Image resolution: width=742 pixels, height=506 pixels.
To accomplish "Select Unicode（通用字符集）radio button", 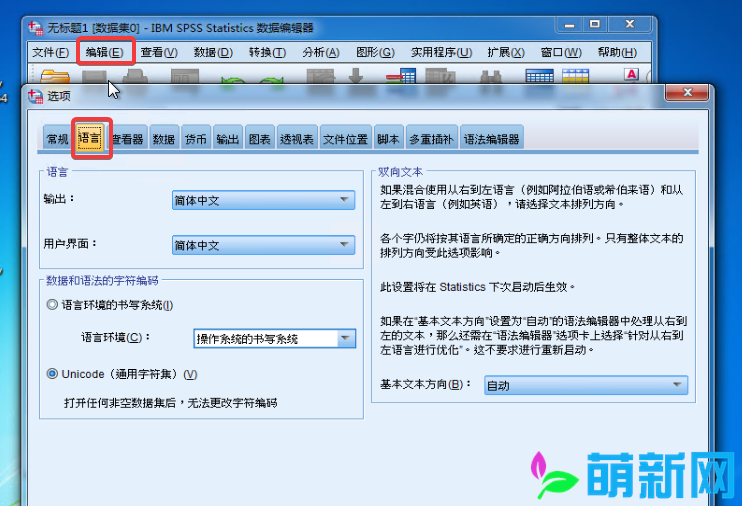I will [52, 374].
